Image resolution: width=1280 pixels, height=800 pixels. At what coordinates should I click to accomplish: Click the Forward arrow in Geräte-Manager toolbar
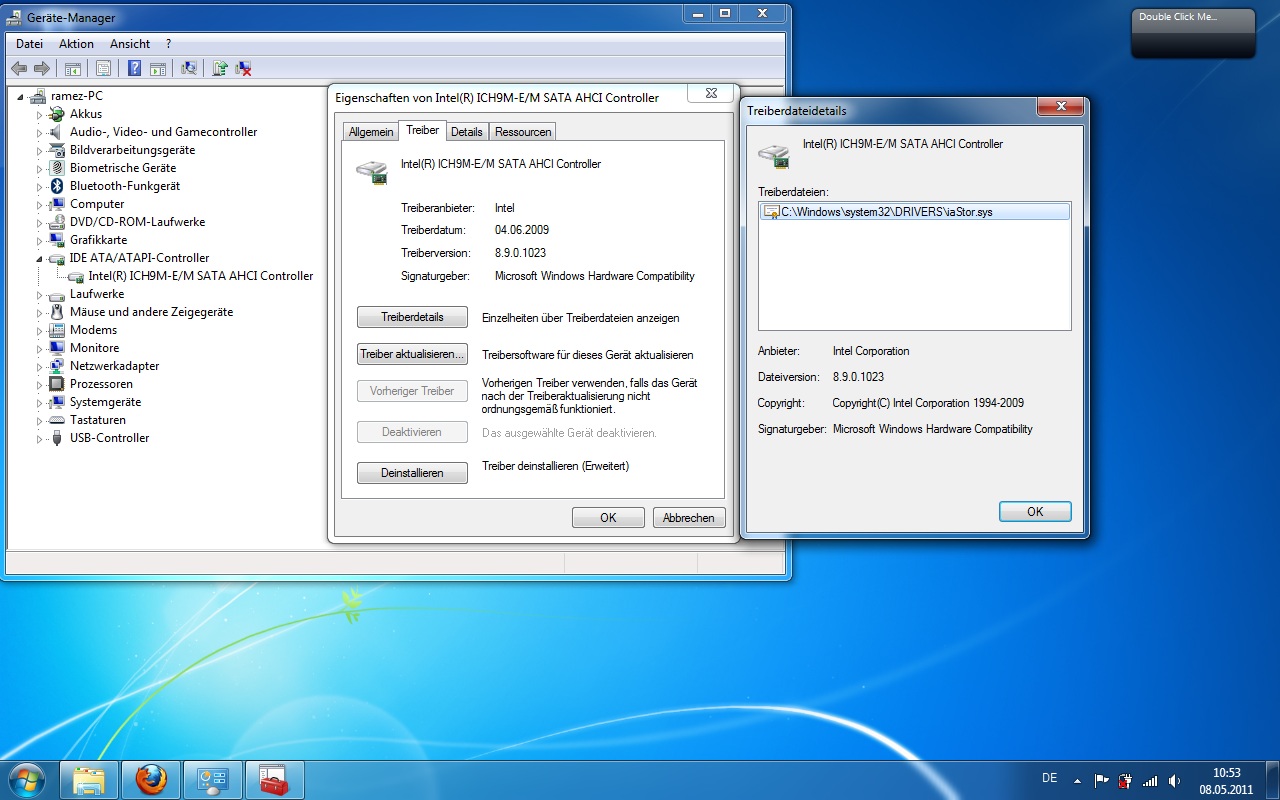coord(42,68)
